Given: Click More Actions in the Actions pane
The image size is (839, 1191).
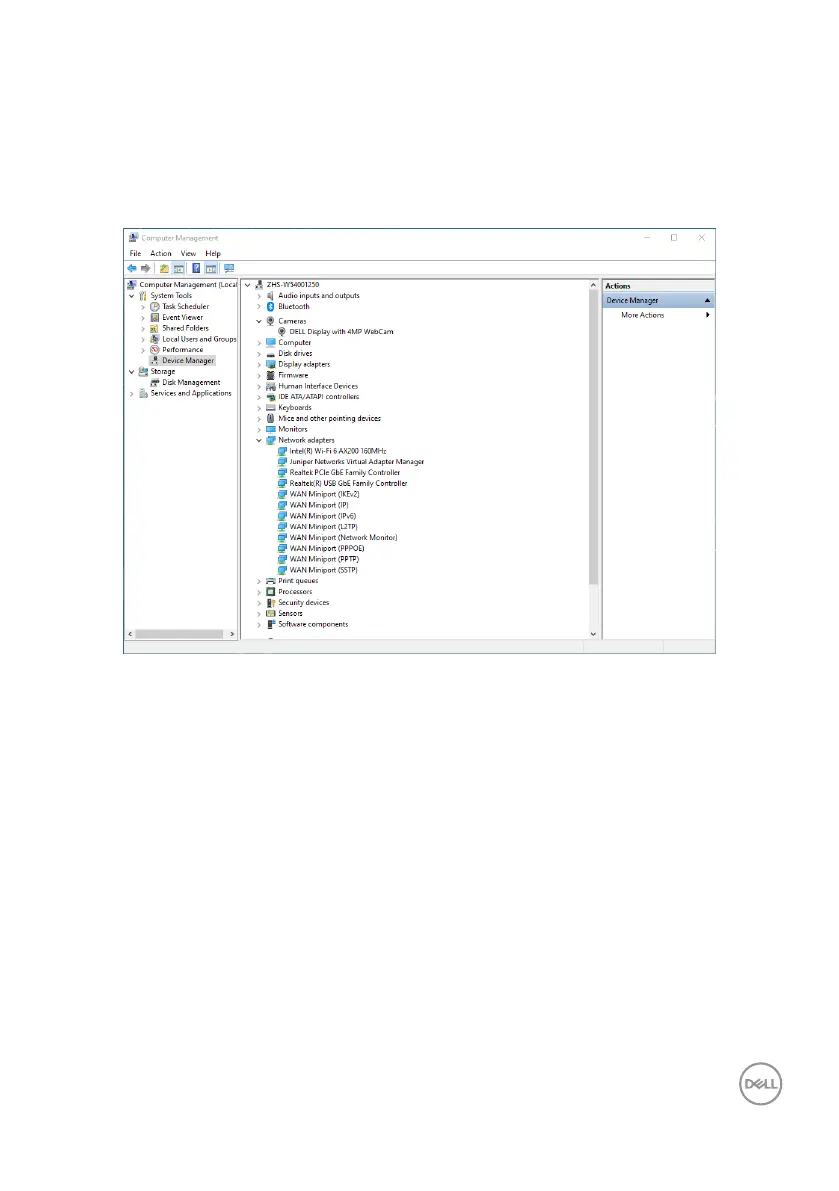Looking at the screenshot, I should [642, 315].
